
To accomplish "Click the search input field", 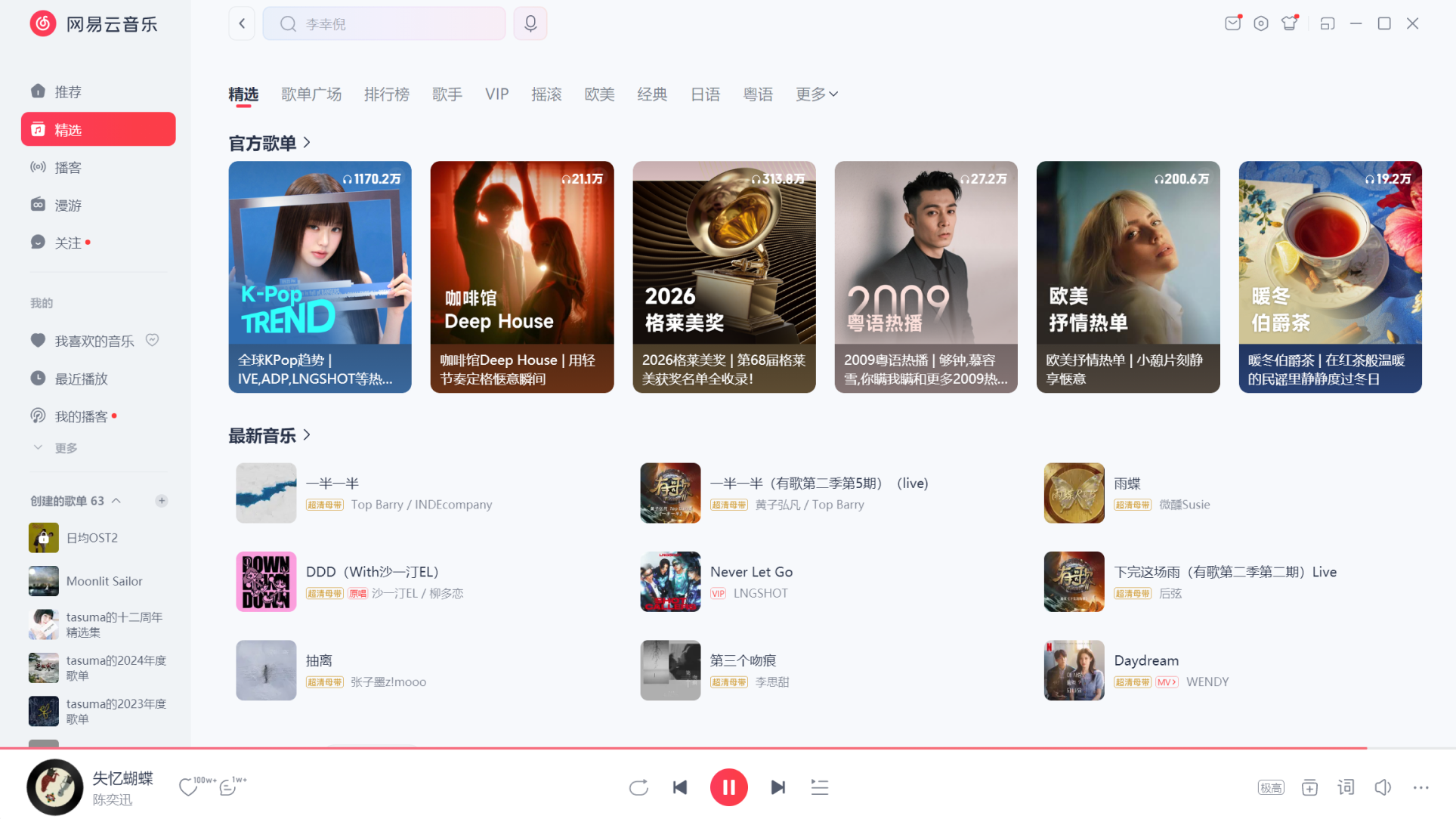I will (x=384, y=23).
